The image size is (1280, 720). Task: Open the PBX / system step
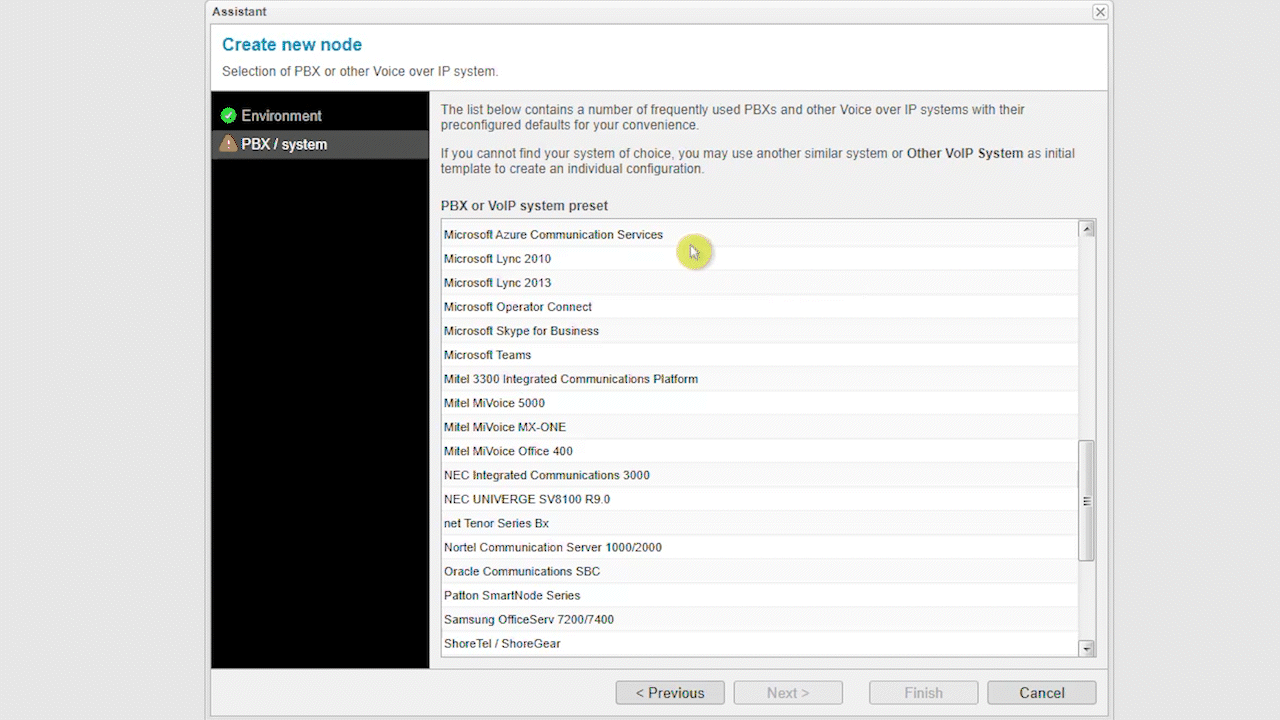320,144
